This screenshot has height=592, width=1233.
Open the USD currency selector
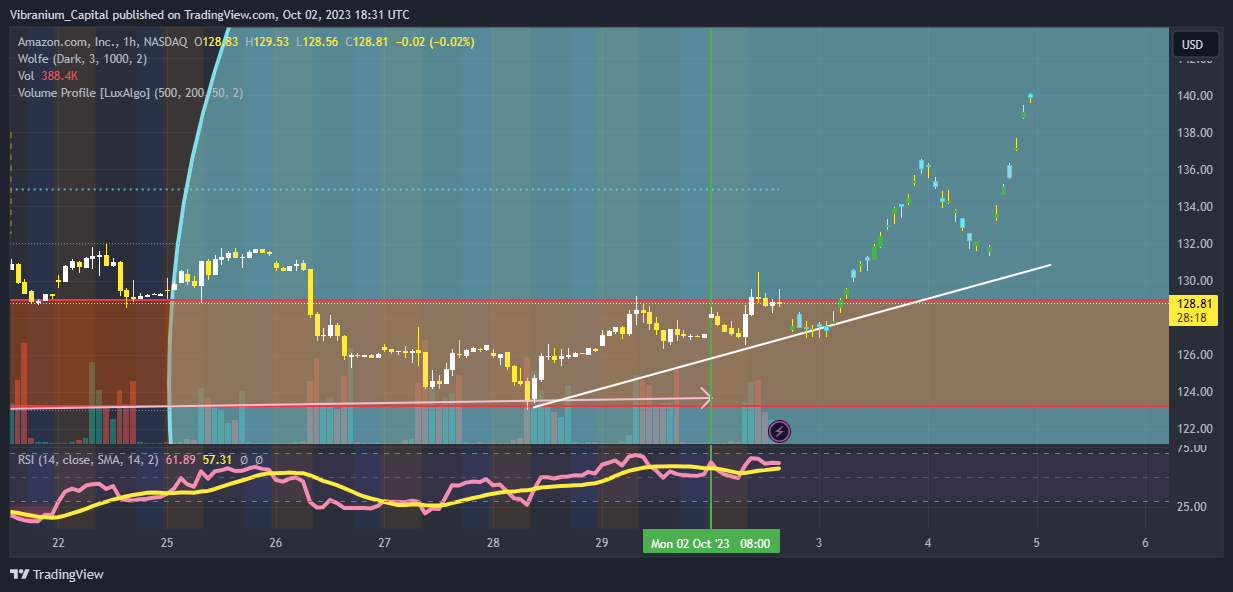[x=1193, y=44]
